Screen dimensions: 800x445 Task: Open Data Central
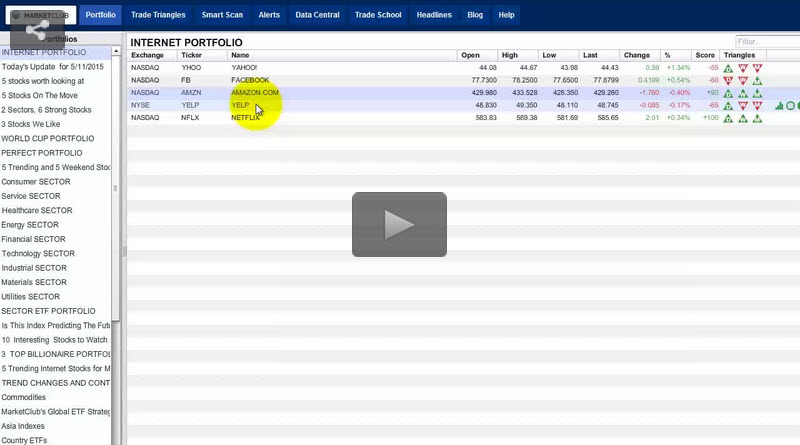click(317, 15)
